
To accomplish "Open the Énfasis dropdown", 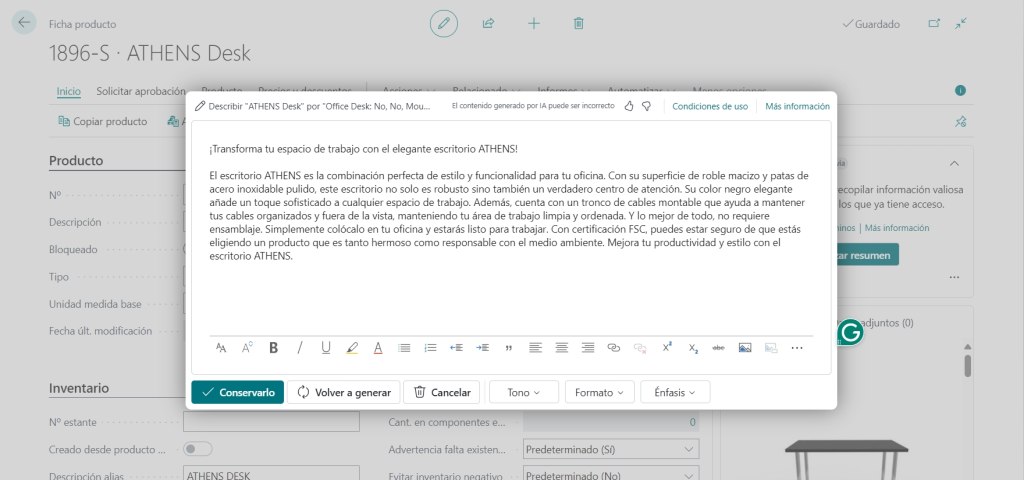I will pos(675,392).
